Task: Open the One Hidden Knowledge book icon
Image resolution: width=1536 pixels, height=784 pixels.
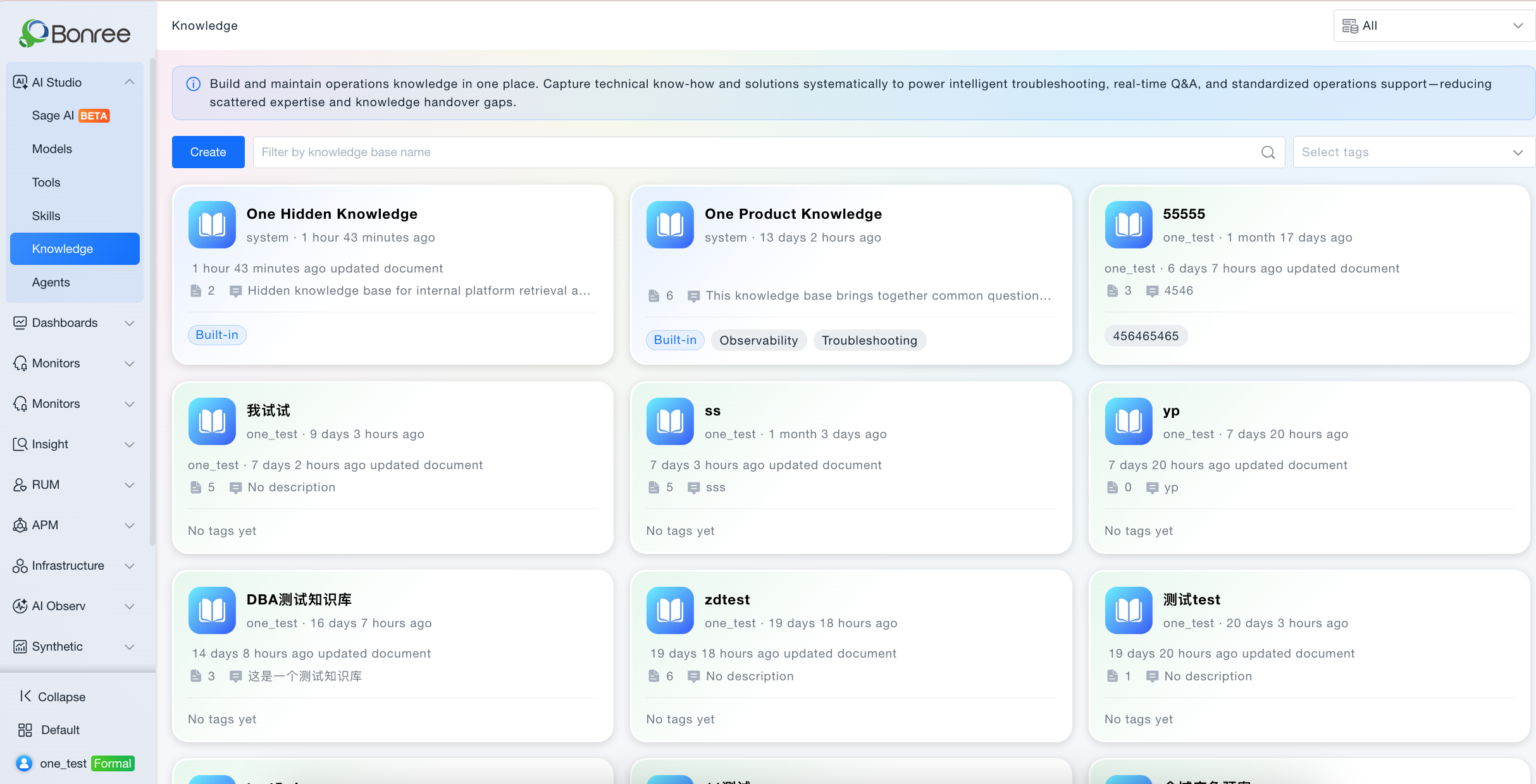Action: tap(212, 224)
